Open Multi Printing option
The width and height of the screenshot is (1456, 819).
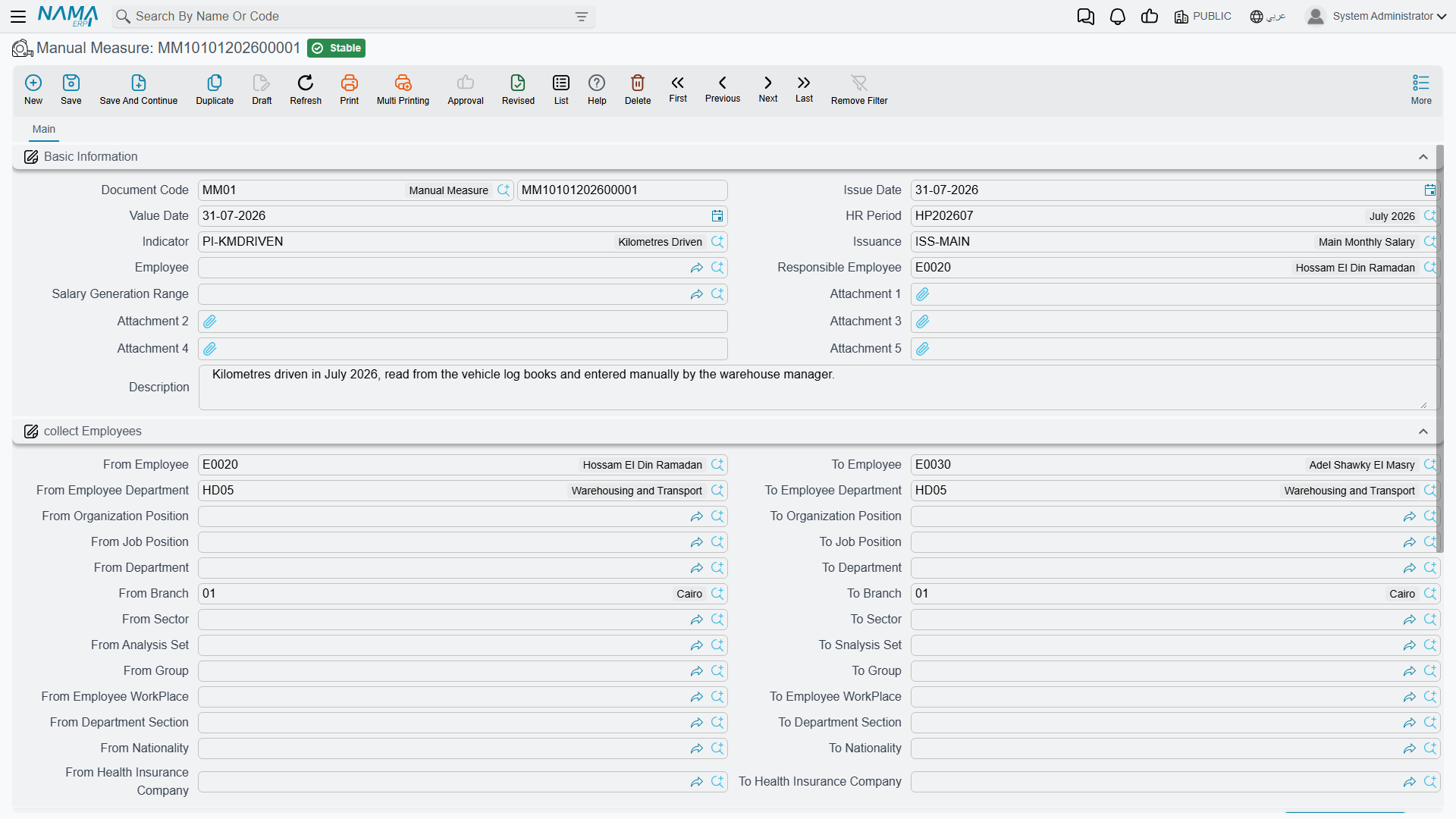[x=403, y=89]
